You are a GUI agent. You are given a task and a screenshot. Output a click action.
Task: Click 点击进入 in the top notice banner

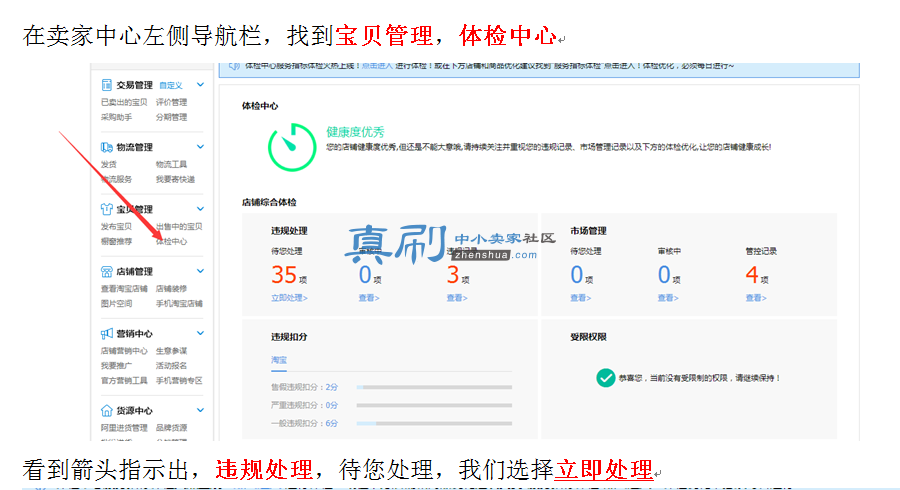(x=377, y=66)
